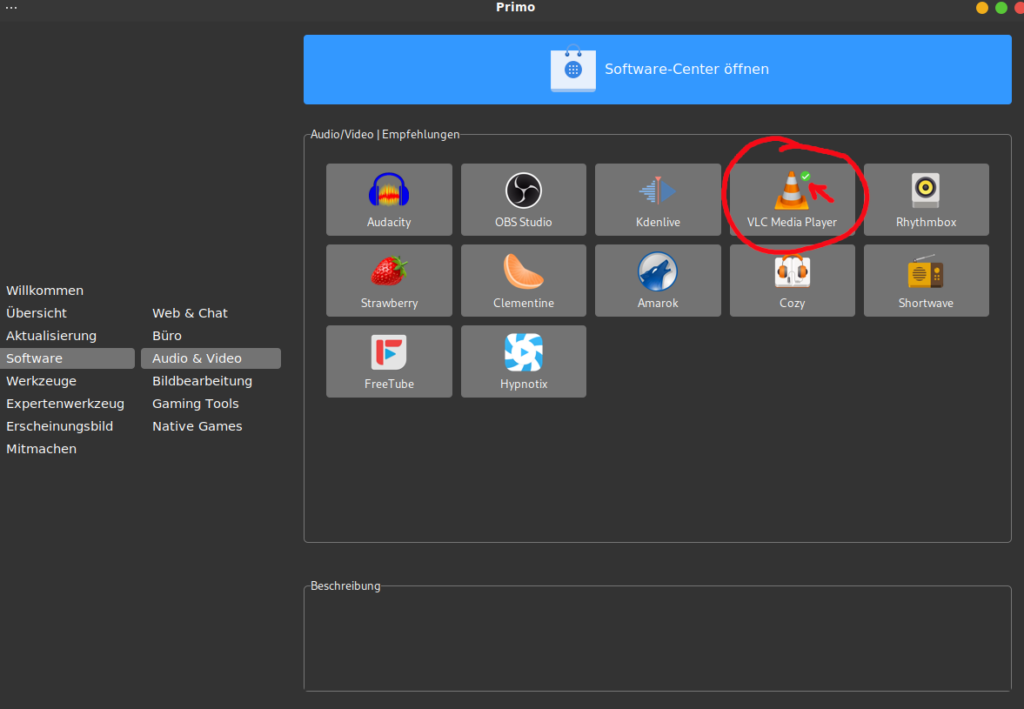Select the Clementine orange slice icon
Image resolution: width=1024 pixels, height=709 pixels.
(x=523, y=271)
